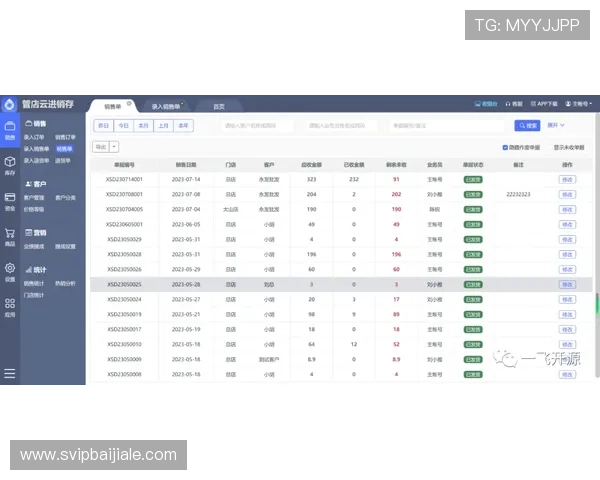Click 修改 for order XSD230714001
The image size is (600, 480).
pyautogui.click(x=567, y=180)
